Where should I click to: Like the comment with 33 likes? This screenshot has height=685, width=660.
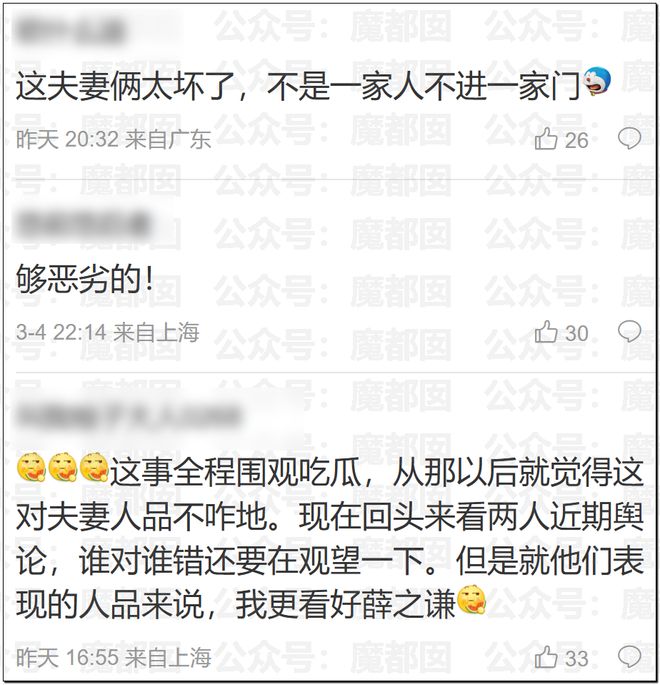pos(546,657)
